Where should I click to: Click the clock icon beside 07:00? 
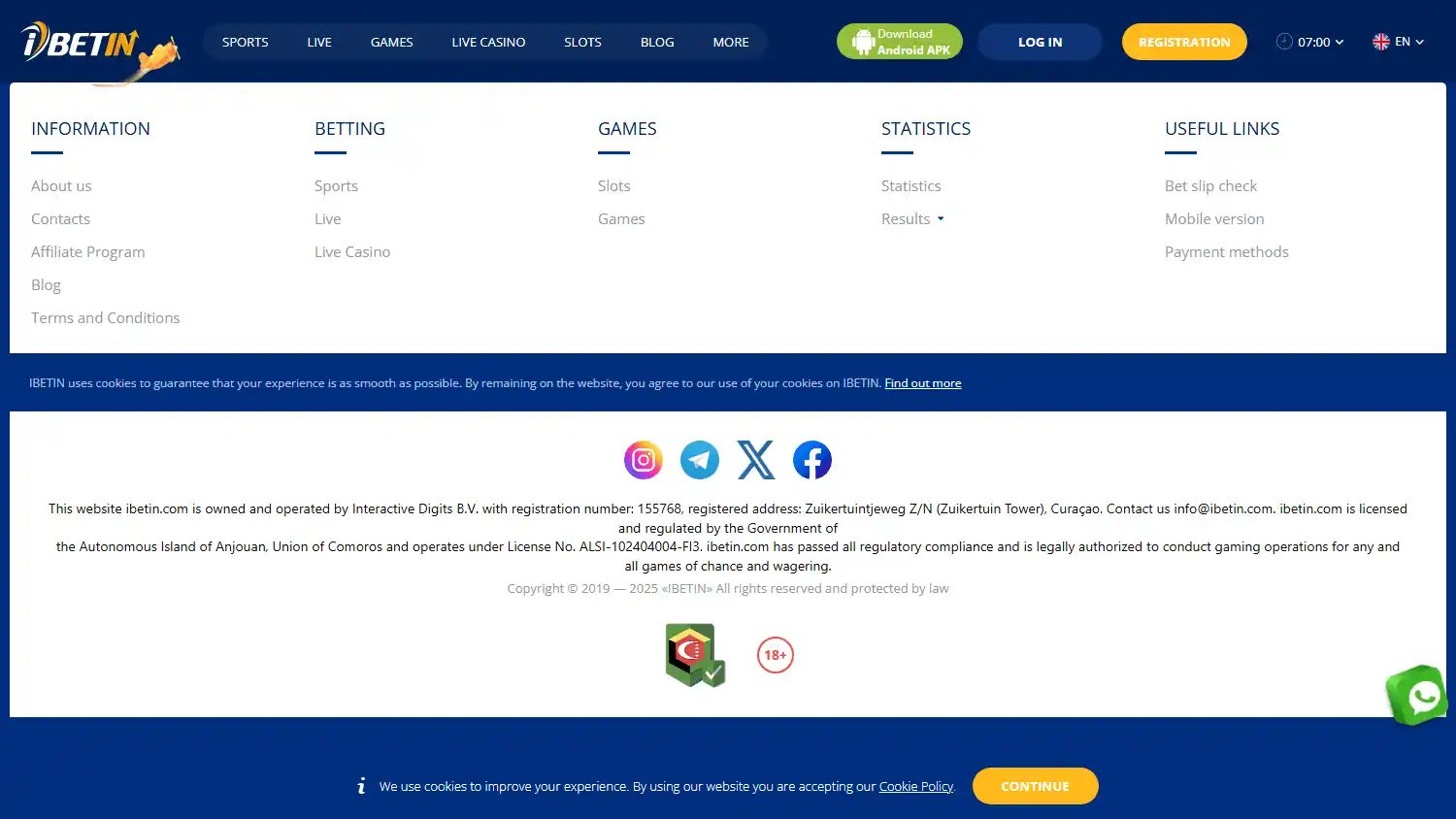click(1284, 42)
